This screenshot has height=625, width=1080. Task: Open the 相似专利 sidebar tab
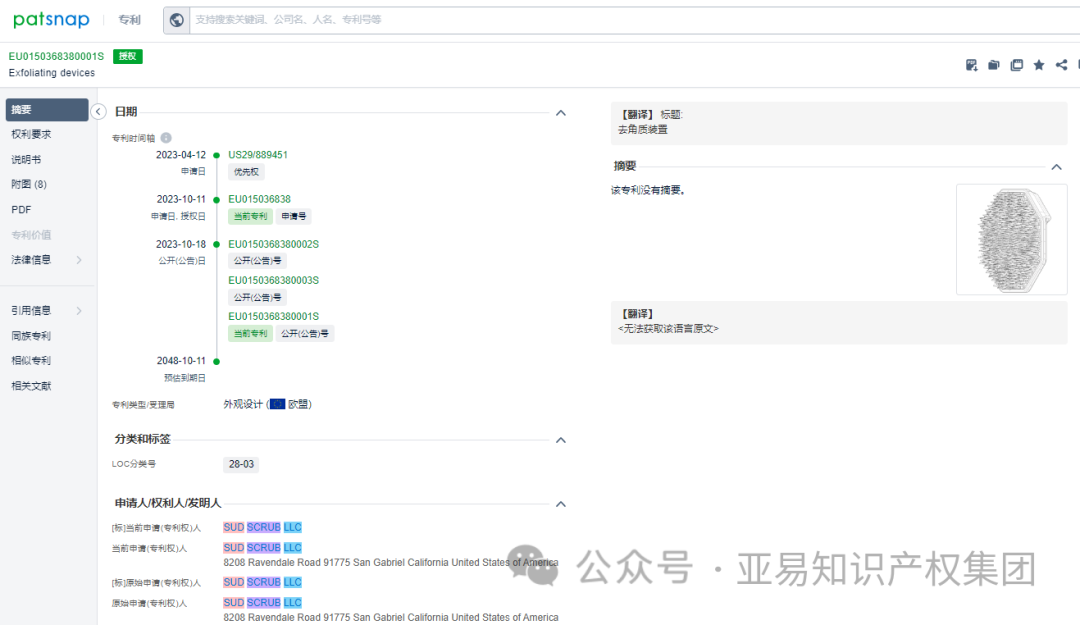pos(31,360)
